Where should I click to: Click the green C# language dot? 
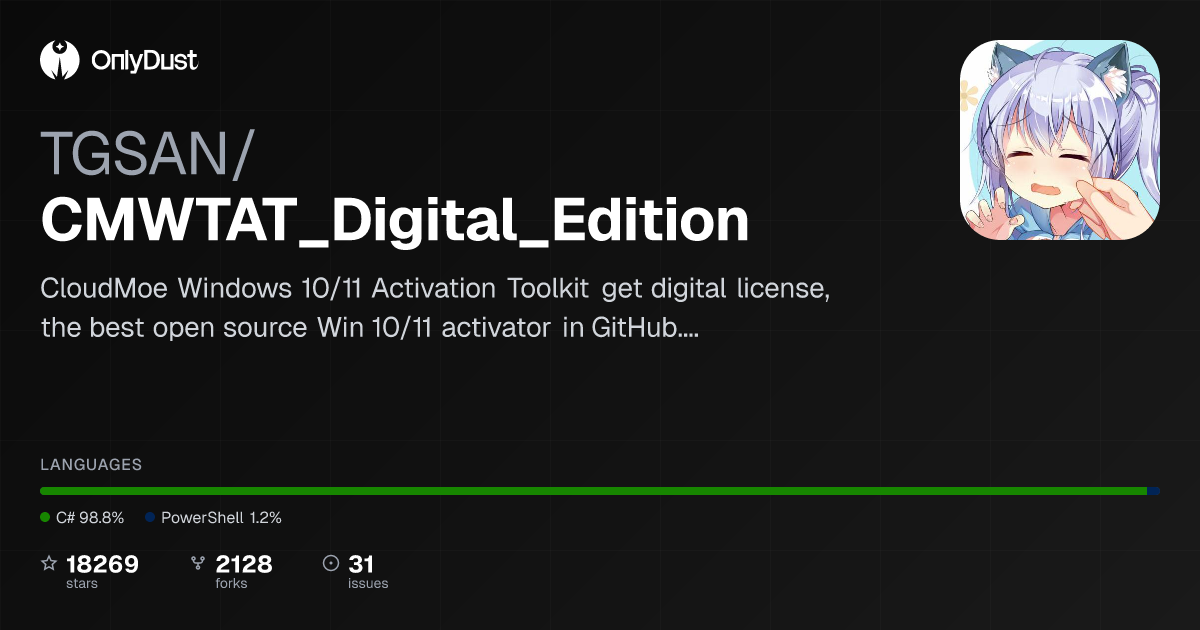pyautogui.click(x=45, y=518)
